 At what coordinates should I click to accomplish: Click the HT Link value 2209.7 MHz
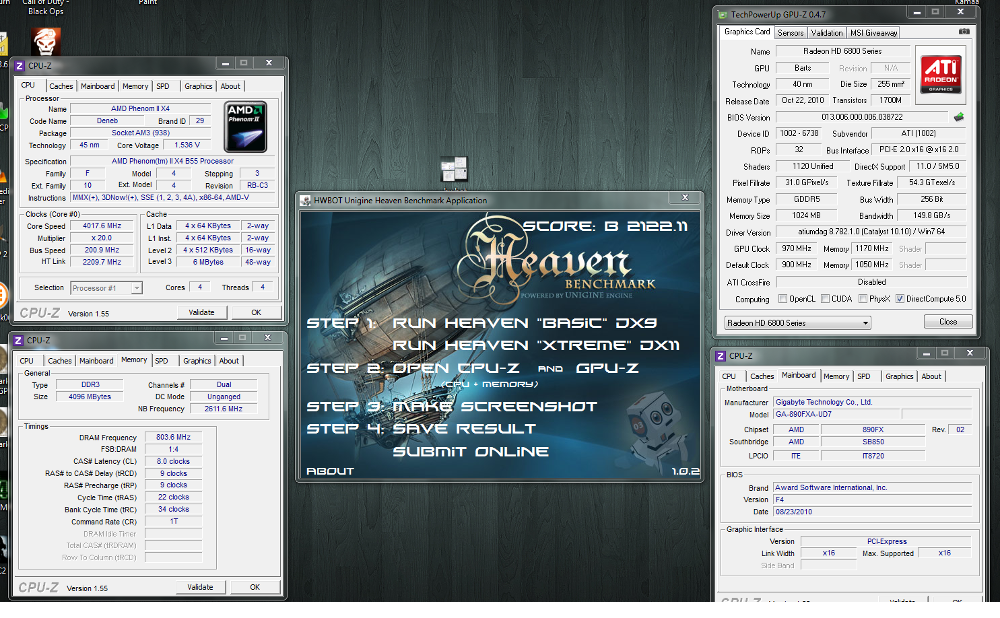point(101,262)
